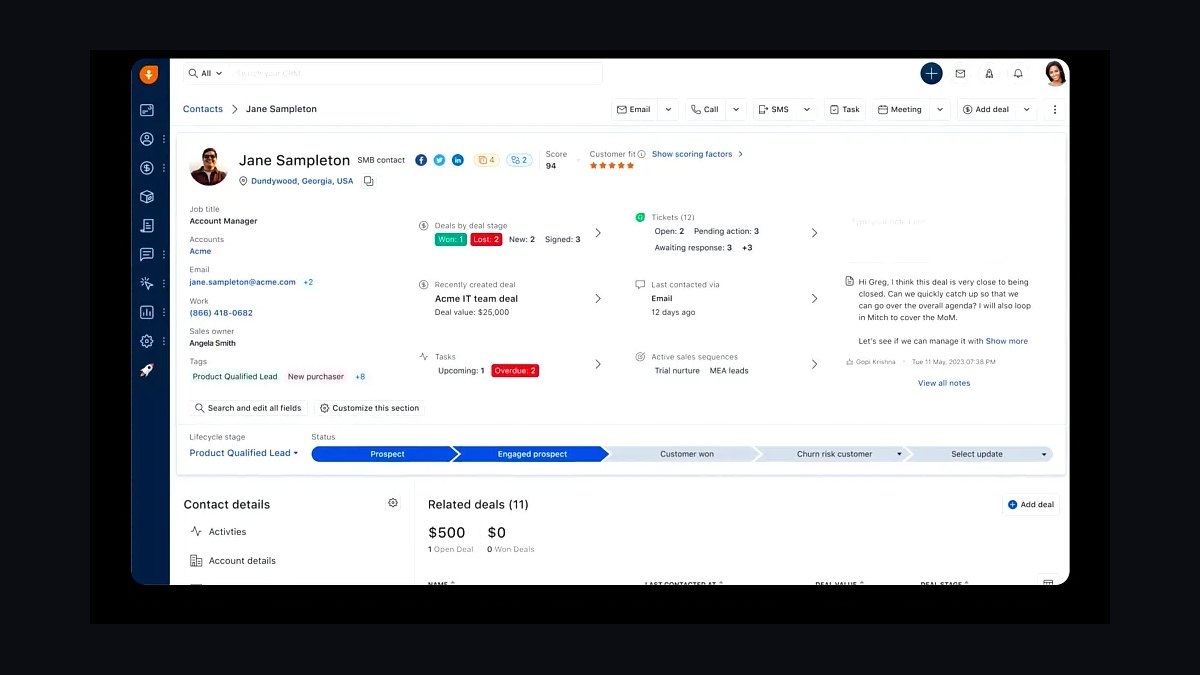
Task: Open the reports bar chart icon in sidebar
Action: [x=147, y=312]
